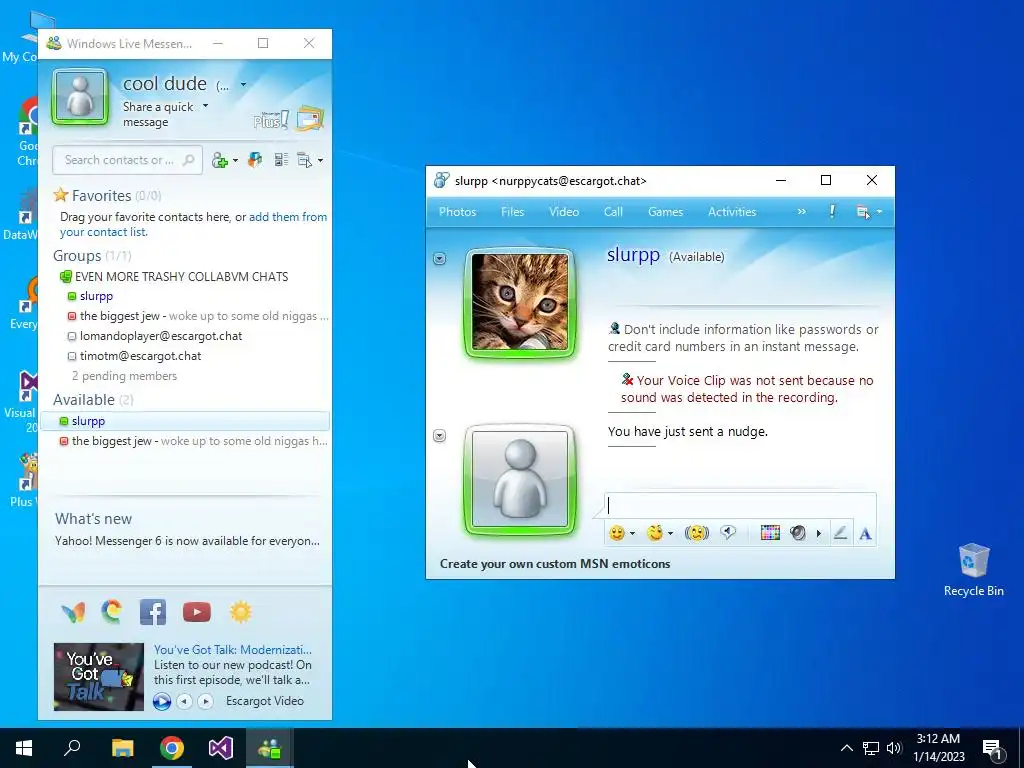Click the MSN butterfly icon at bottom
This screenshot has height=768, width=1024.
[x=73, y=612]
